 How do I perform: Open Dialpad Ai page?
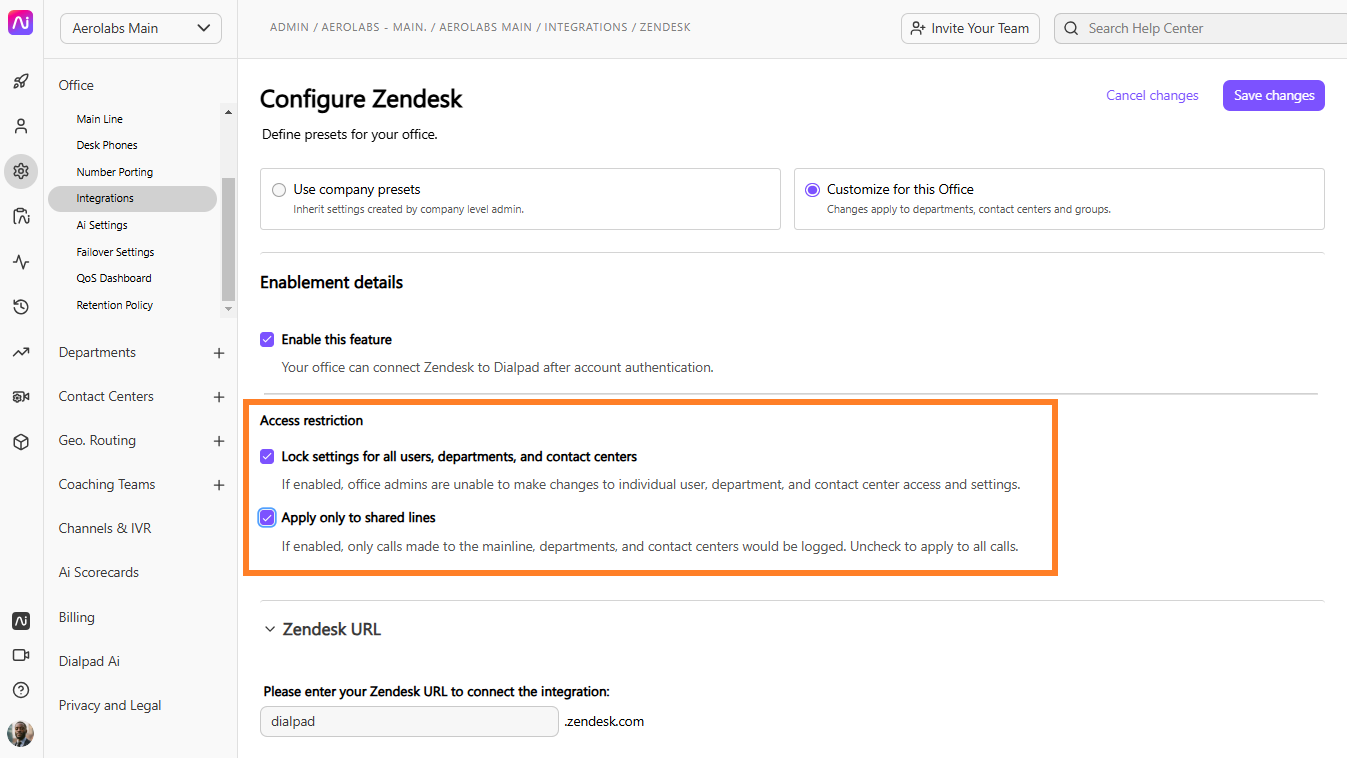pos(89,661)
